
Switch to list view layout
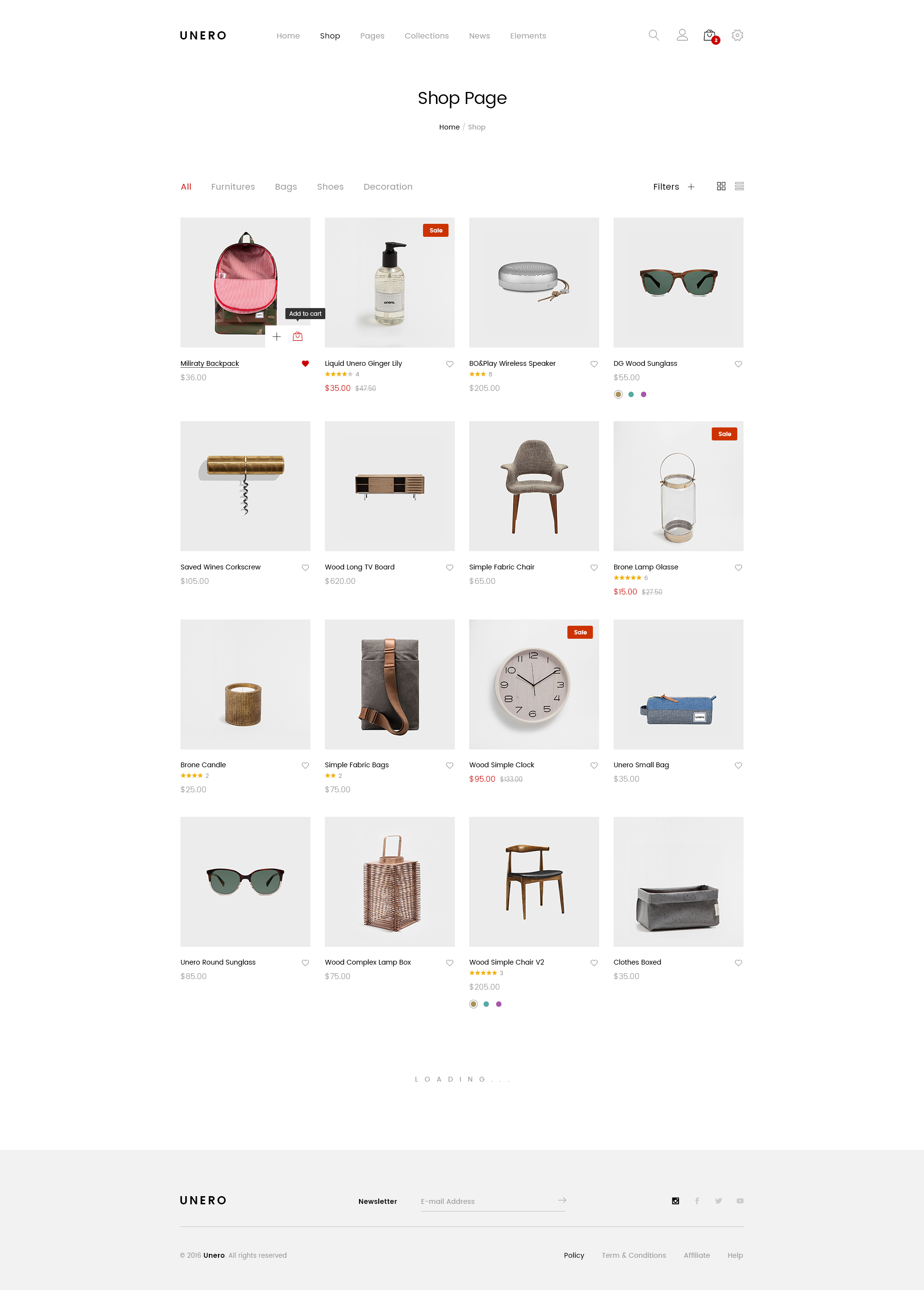(739, 186)
